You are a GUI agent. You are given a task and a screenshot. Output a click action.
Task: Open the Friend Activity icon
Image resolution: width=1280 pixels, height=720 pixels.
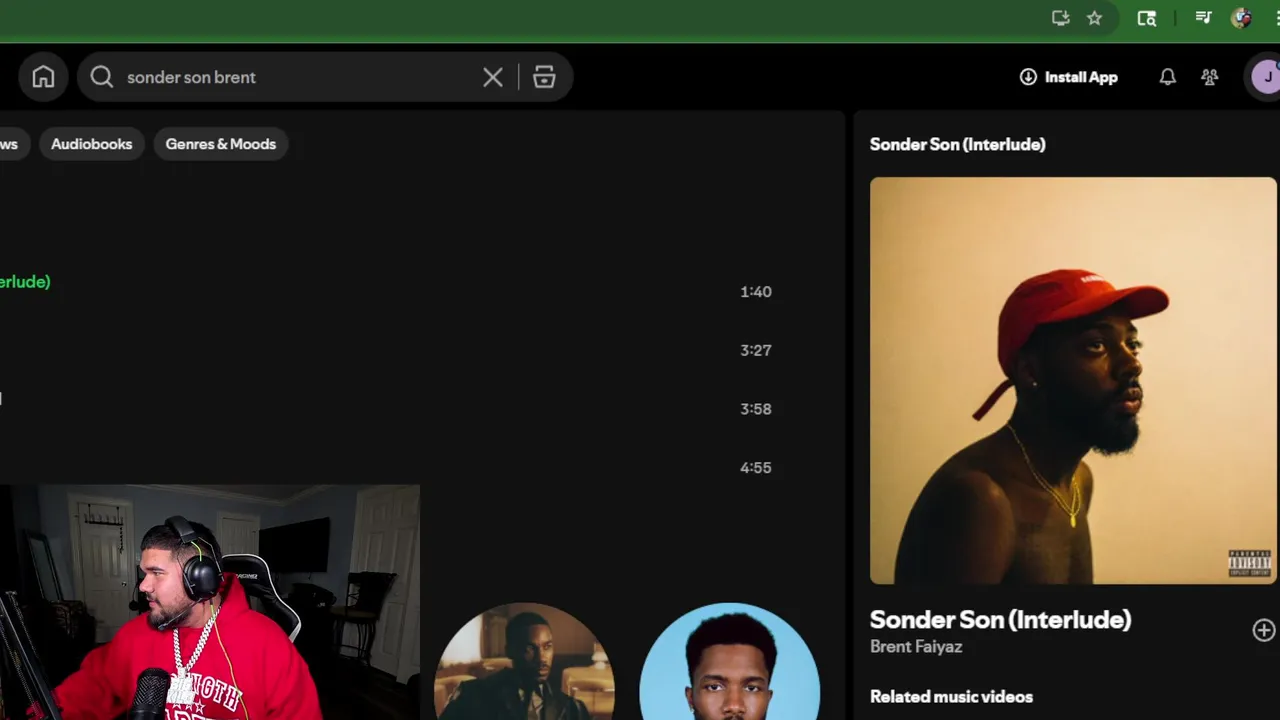[1210, 77]
